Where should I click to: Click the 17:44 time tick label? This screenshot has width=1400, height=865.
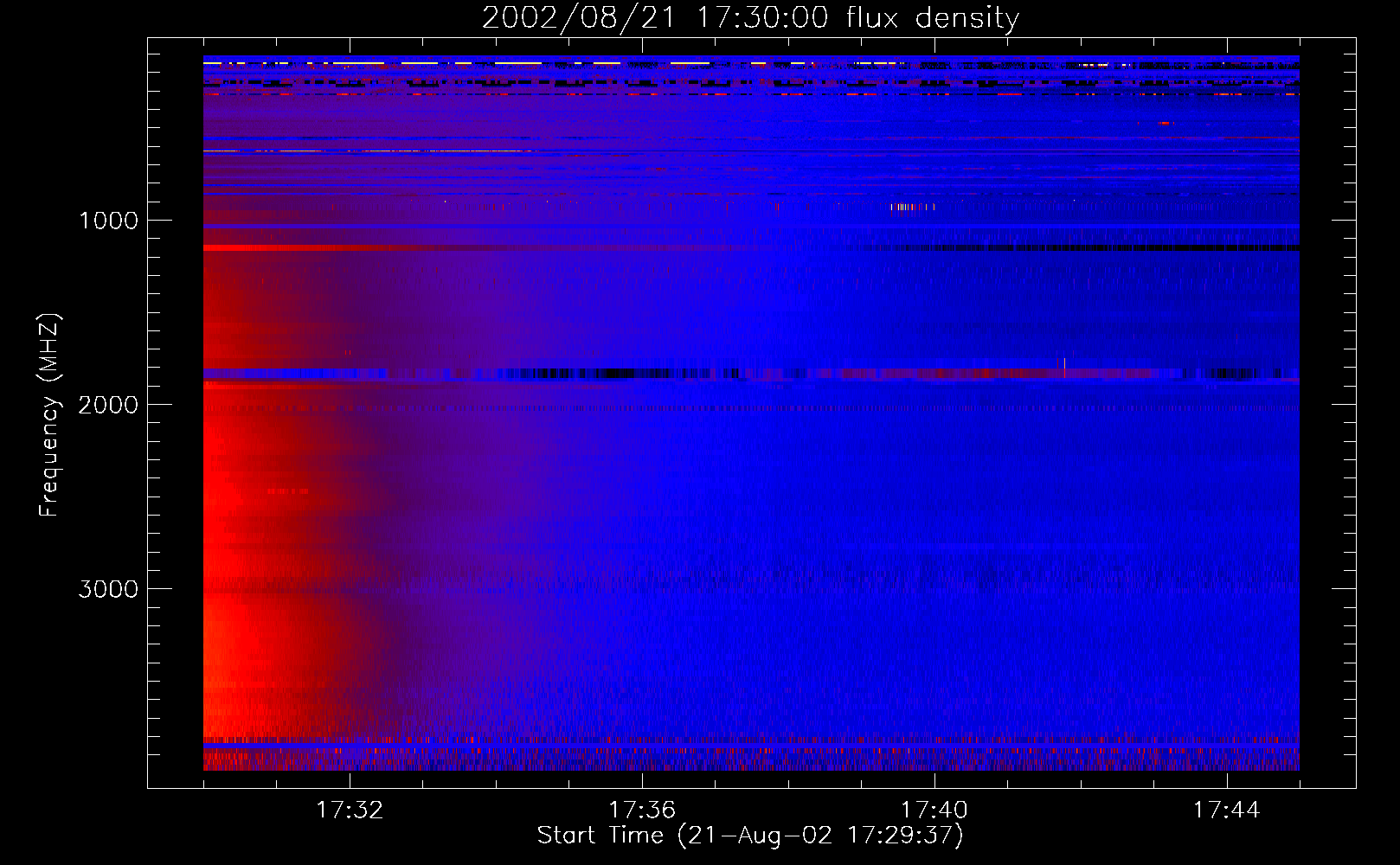[1227, 811]
